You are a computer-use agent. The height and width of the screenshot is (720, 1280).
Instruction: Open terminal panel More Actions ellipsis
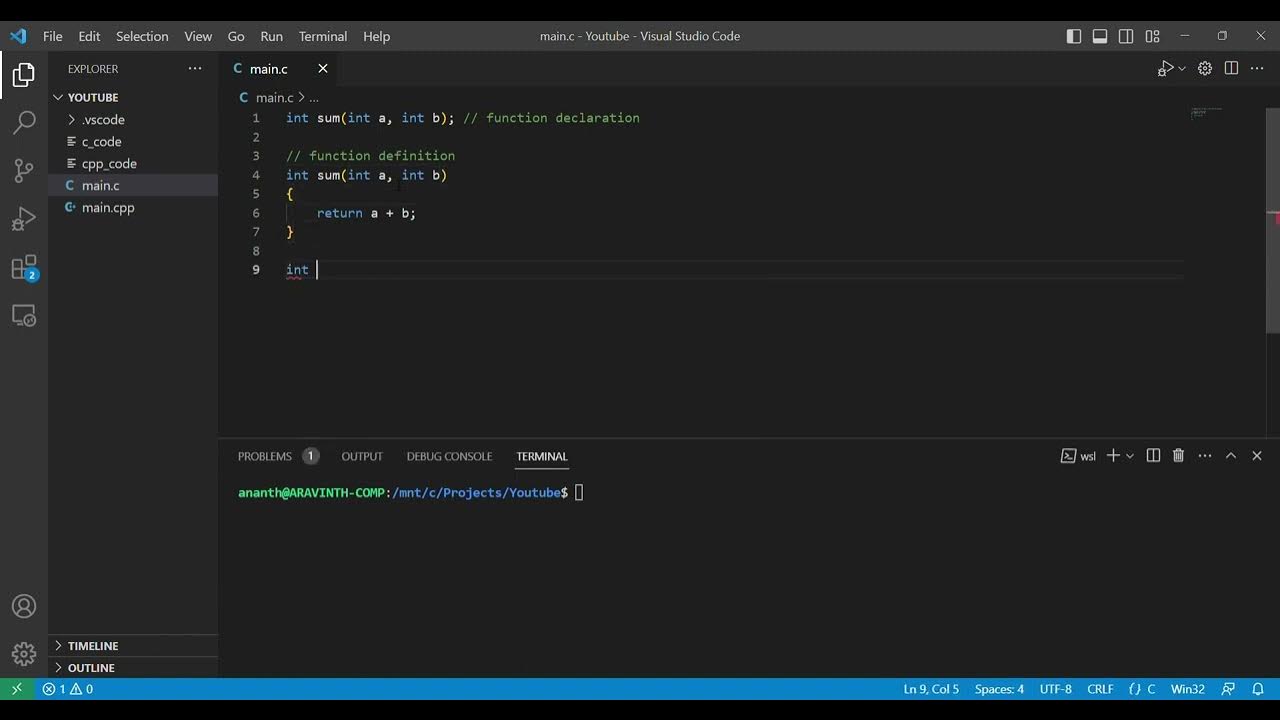[x=1205, y=456]
